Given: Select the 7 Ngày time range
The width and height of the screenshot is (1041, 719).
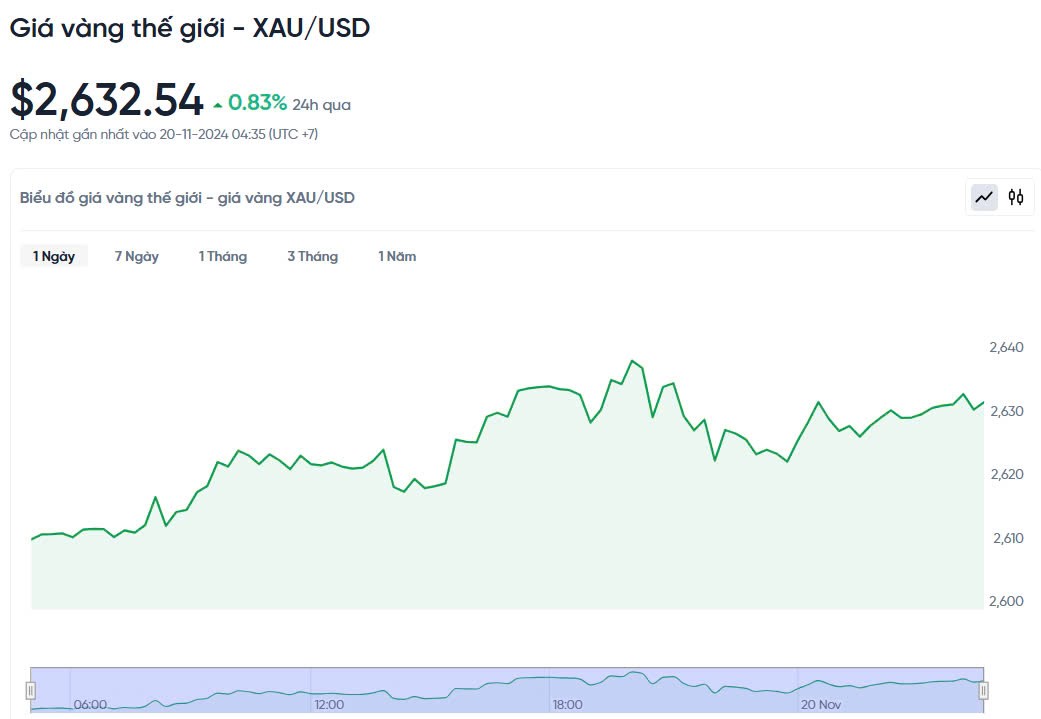Looking at the screenshot, I should pyautogui.click(x=137, y=256).
